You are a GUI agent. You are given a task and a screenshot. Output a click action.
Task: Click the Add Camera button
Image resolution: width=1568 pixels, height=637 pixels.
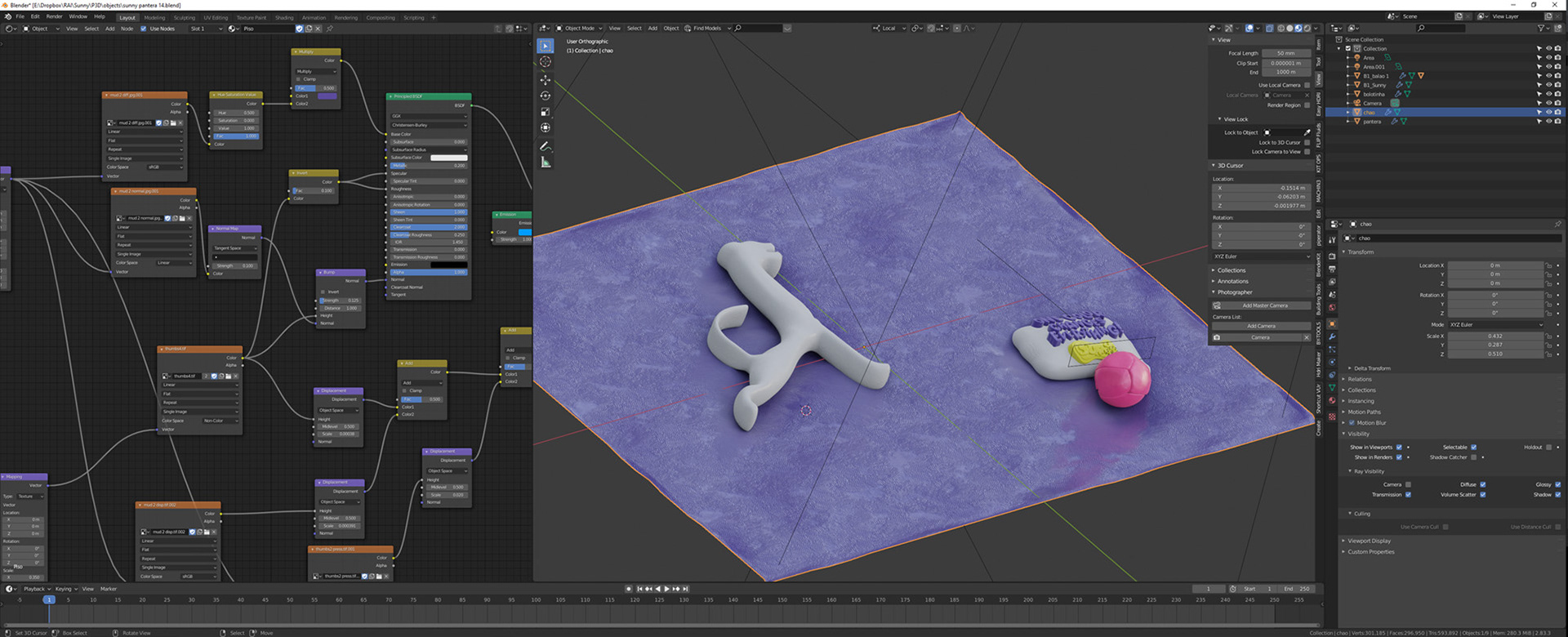click(x=1261, y=326)
